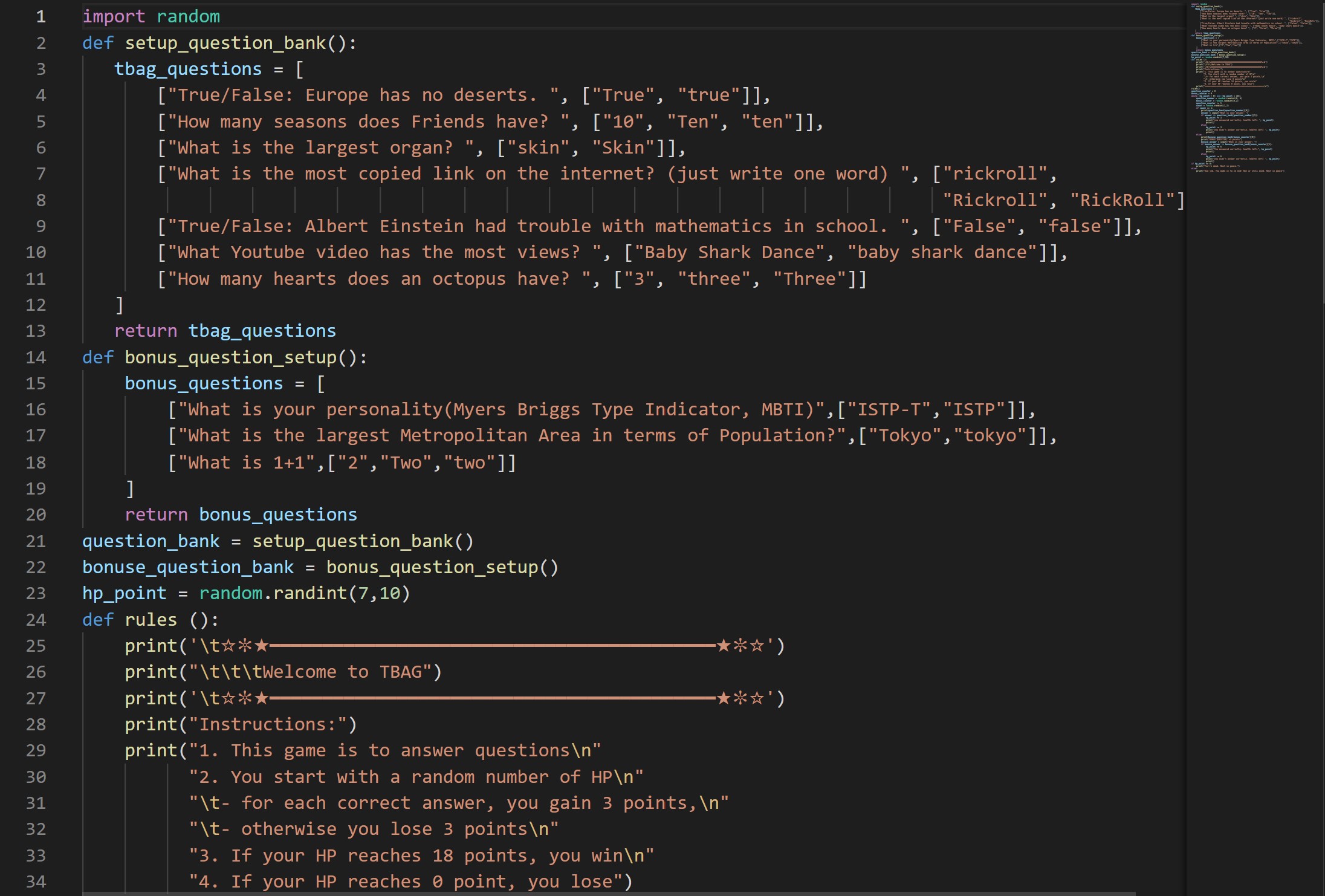Viewport: 1325px width, 896px height.
Task: Click the tbag_questions variable on line 3
Action: click(x=188, y=69)
